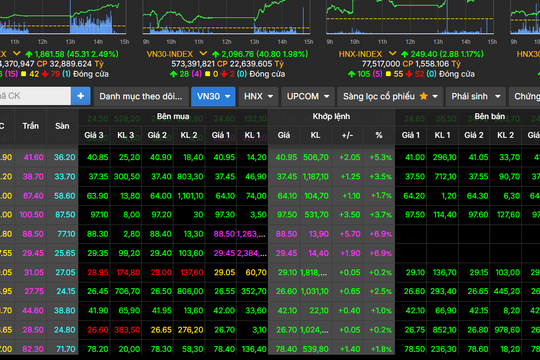Click the VN30-INDEX label

point(170,54)
